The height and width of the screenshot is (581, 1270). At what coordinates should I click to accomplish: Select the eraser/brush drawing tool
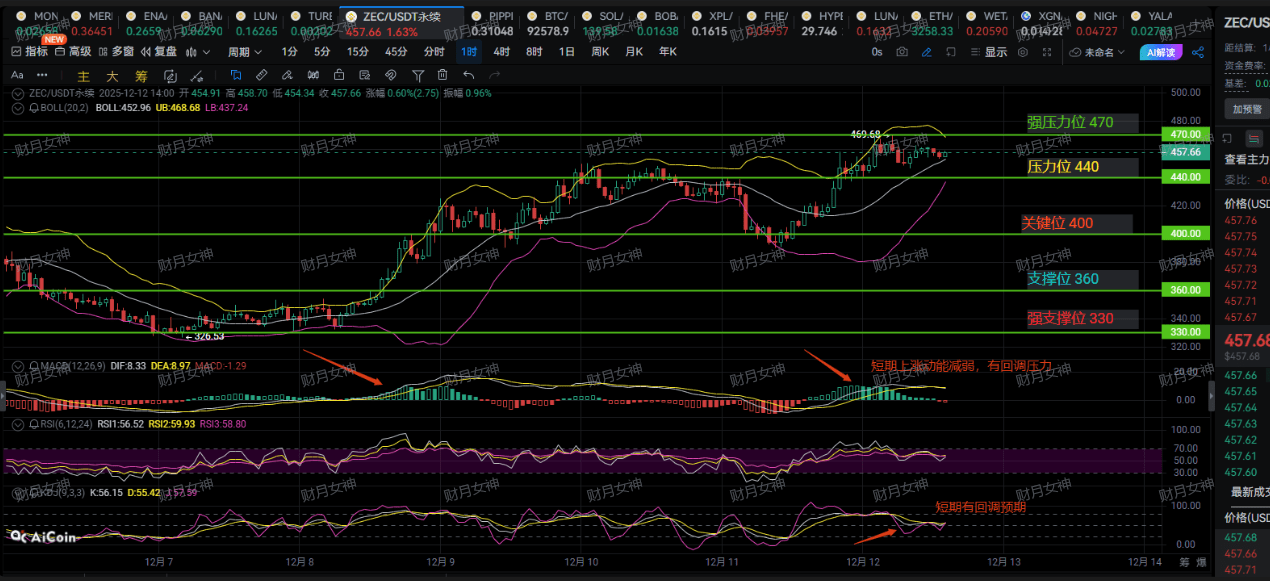click(288, 75)
